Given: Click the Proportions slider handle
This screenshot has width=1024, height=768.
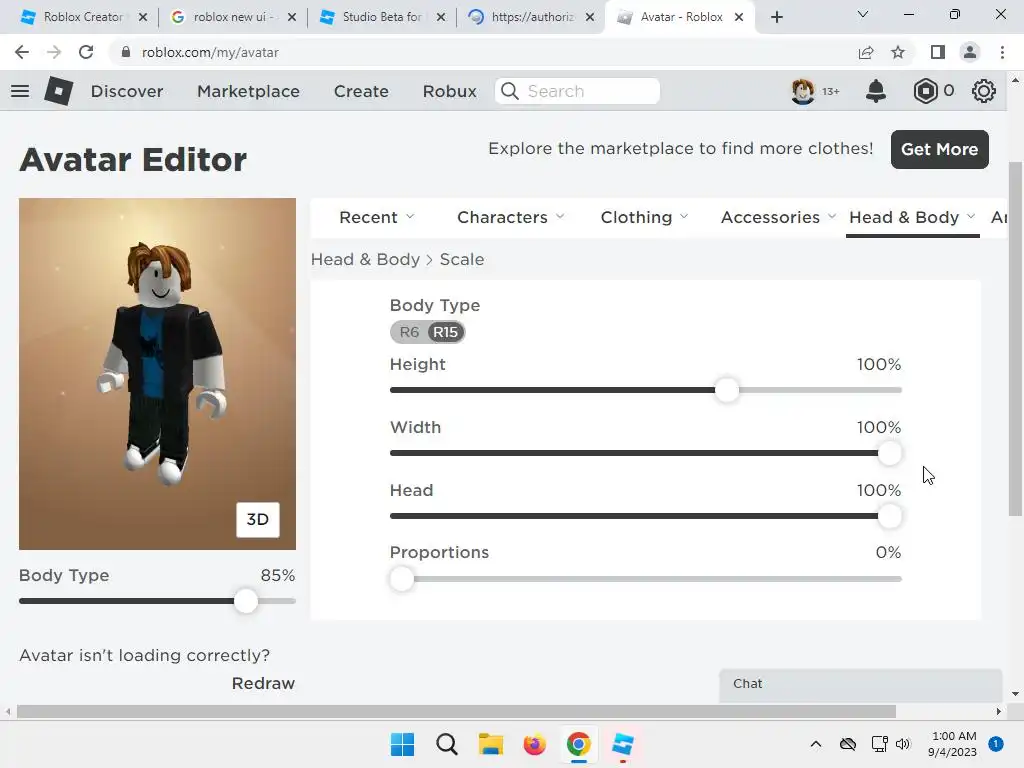Looking at the screenshot, I should pos(402,579).
